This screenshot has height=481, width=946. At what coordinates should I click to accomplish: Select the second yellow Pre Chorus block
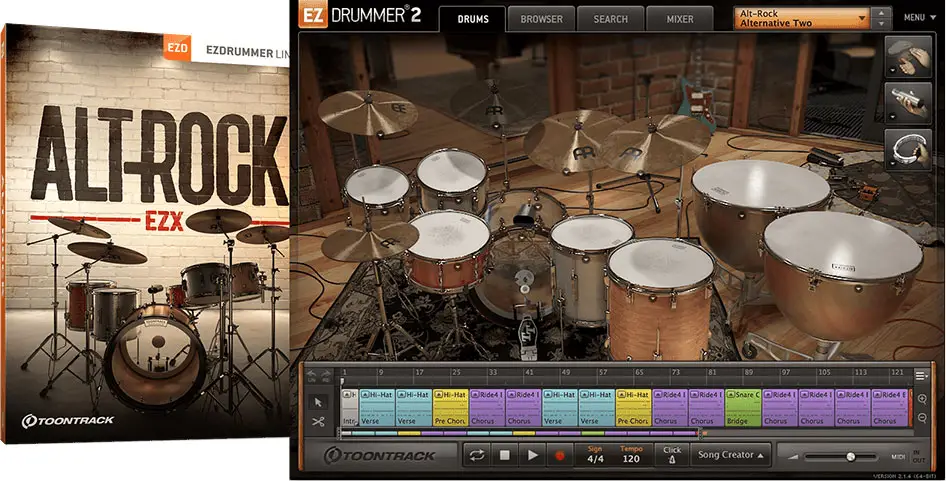(x=633, y=407)
